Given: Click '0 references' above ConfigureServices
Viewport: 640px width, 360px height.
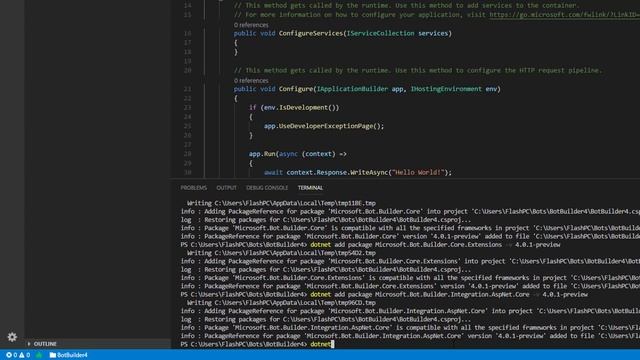Looking at the screenshot, I should (x=251, y=25).
